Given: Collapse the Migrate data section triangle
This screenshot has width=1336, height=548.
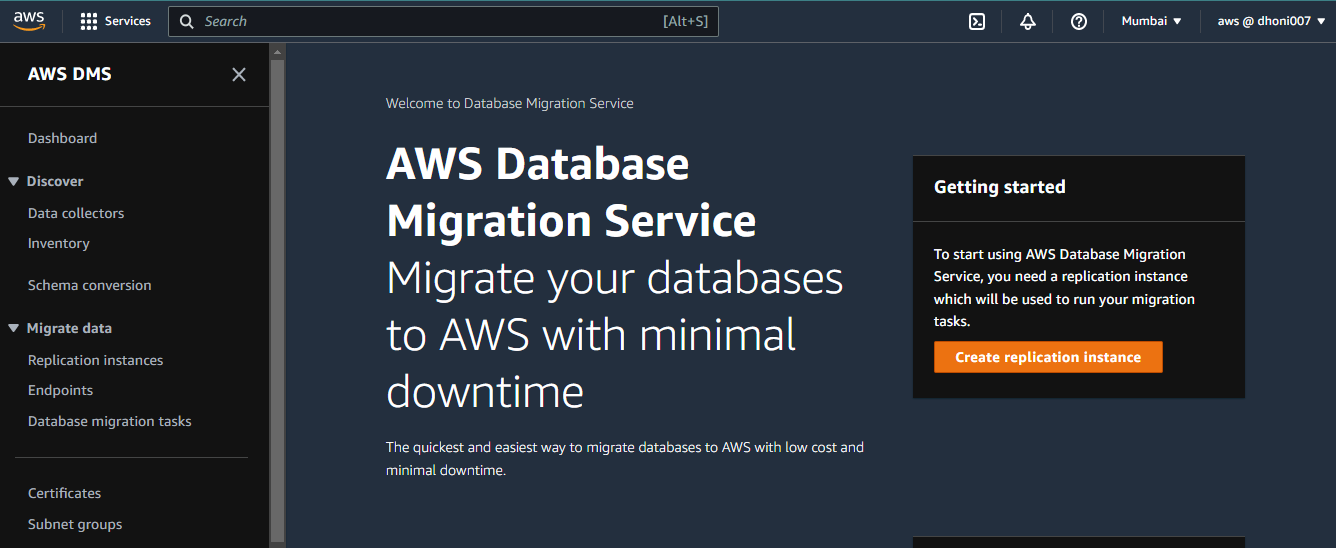Looking at the screenshot, I should (14, 328).
